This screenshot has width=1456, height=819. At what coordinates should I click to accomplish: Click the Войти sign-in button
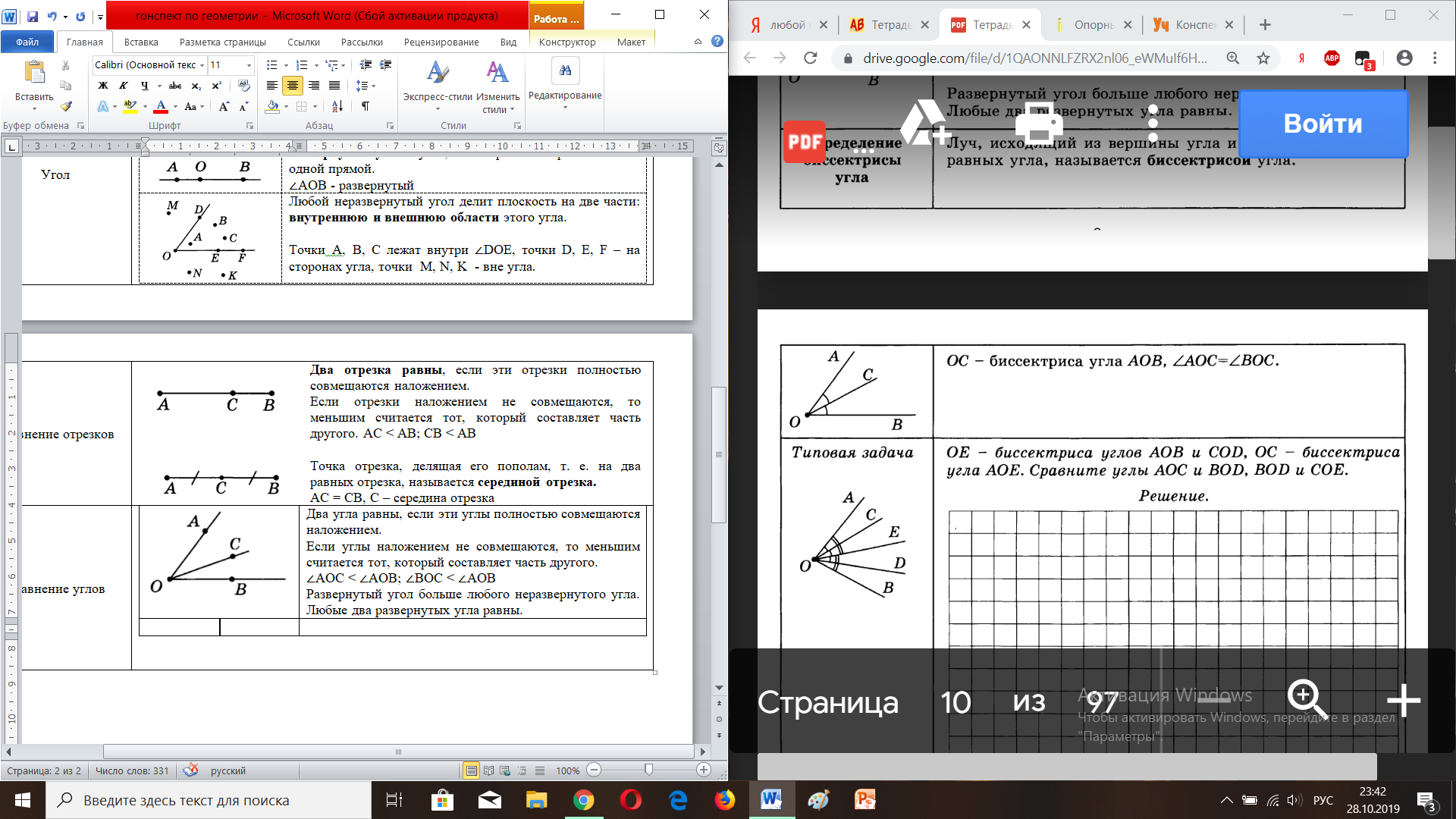pyautogui.click(x=1323, y=124)
